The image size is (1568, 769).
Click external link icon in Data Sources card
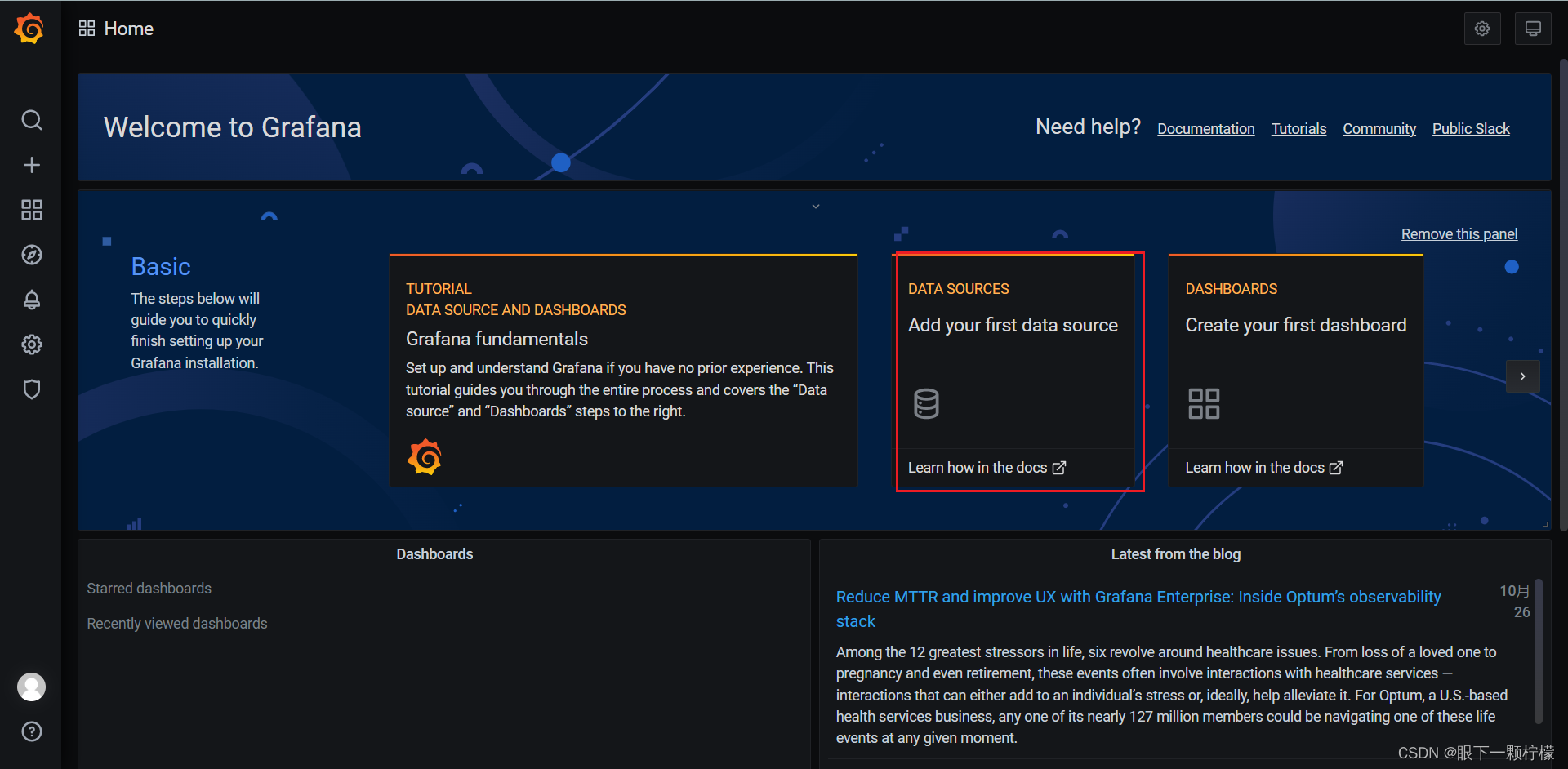pyautogui.click(x=1059, y=468)
